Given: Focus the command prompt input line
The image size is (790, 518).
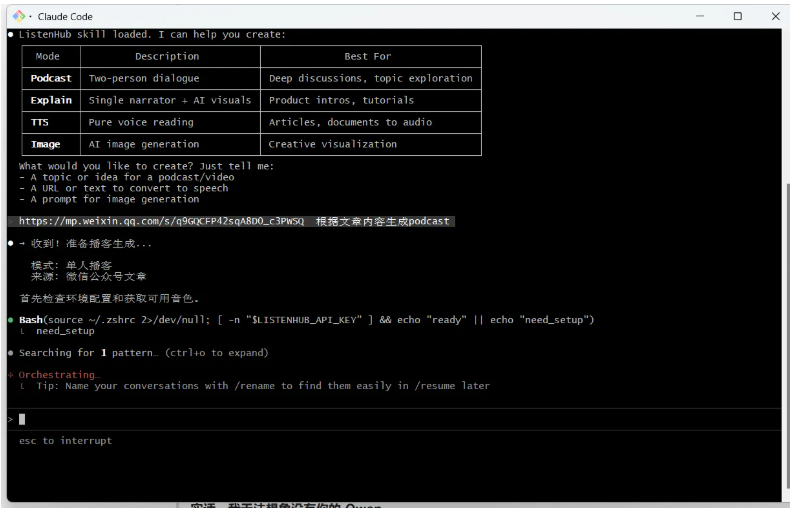Looking at the screenshot, I should (x=300, y=419).
